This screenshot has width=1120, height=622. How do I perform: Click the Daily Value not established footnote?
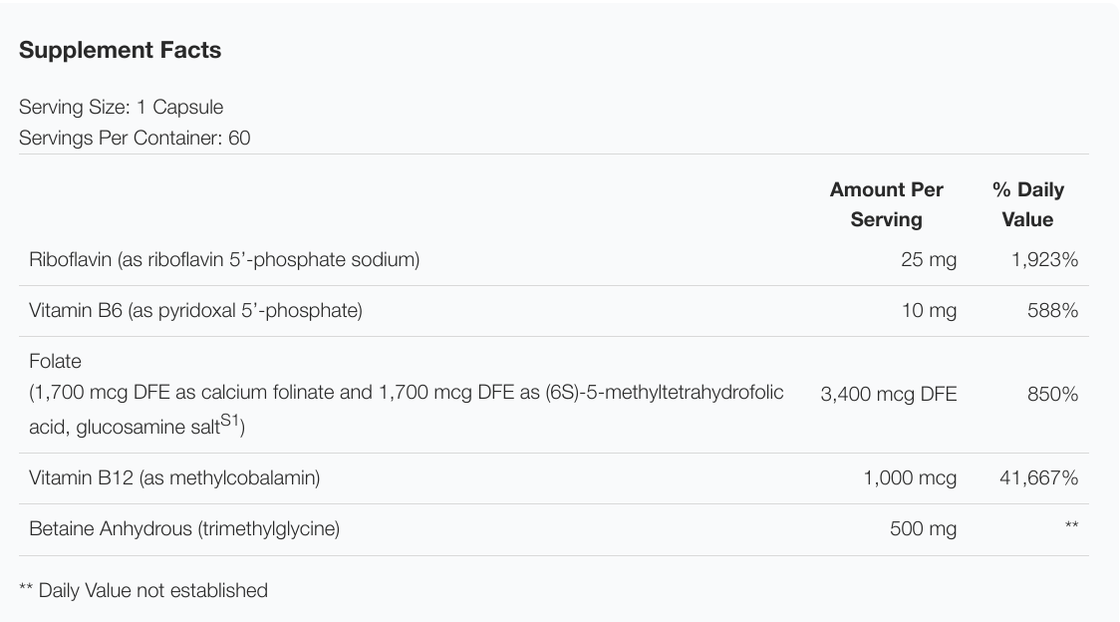(x=143, y=590)
